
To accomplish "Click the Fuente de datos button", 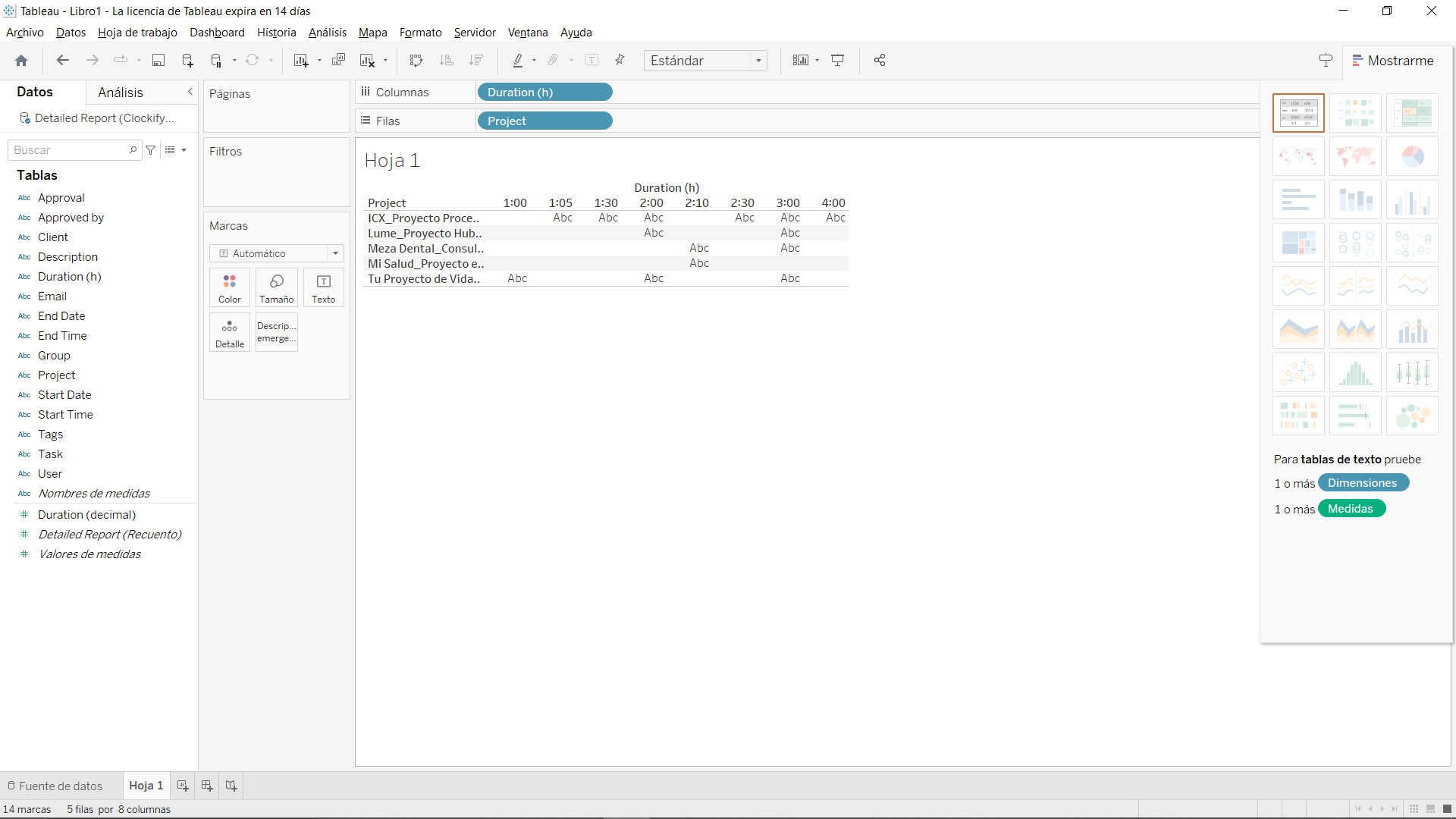I will pyautogui.click(x=61, y=785).
